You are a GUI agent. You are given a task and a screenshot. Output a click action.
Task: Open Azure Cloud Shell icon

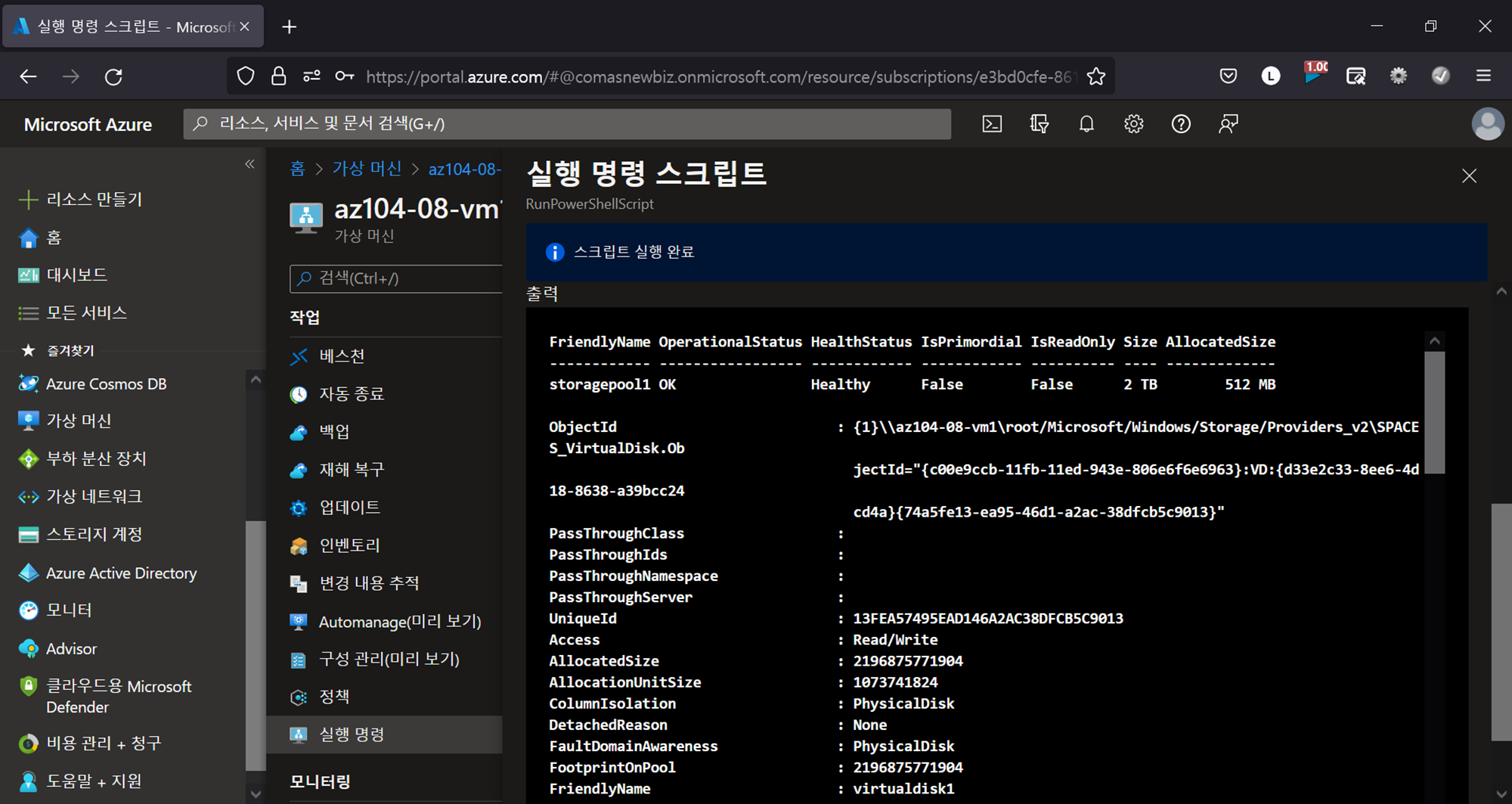click(992, 124)
